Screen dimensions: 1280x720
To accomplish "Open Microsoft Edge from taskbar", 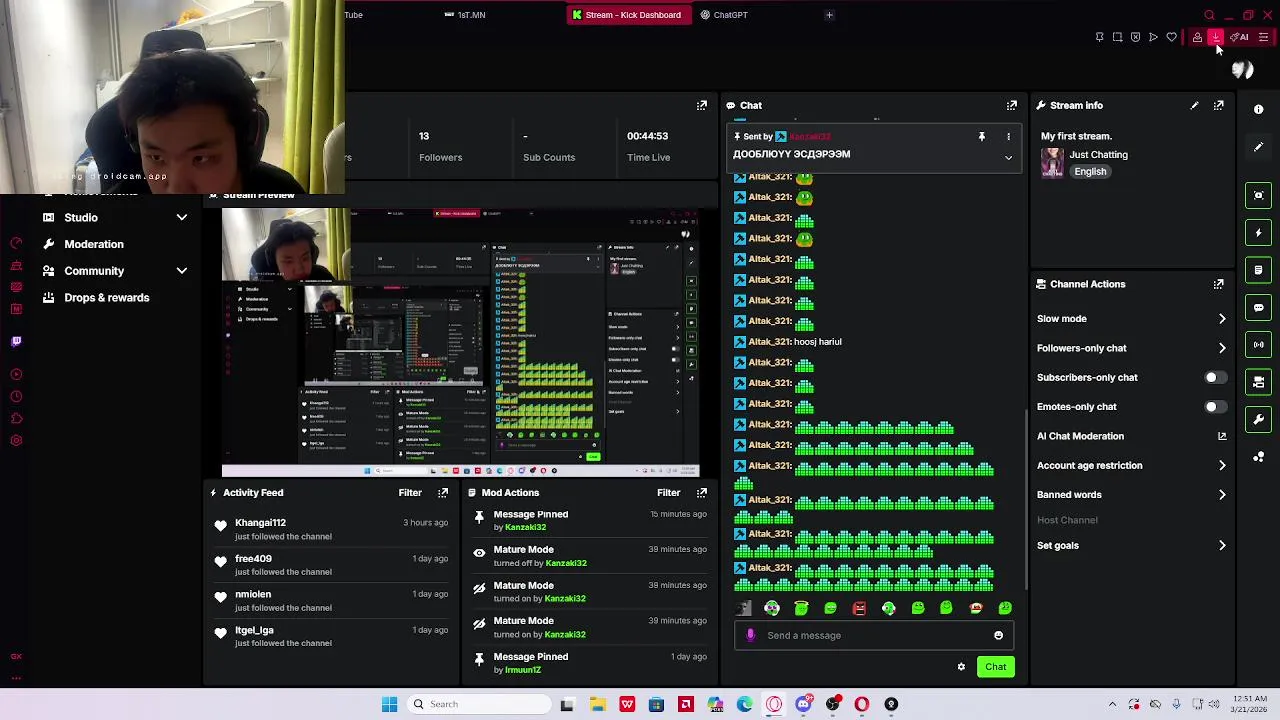I will [x=745, y=704].
